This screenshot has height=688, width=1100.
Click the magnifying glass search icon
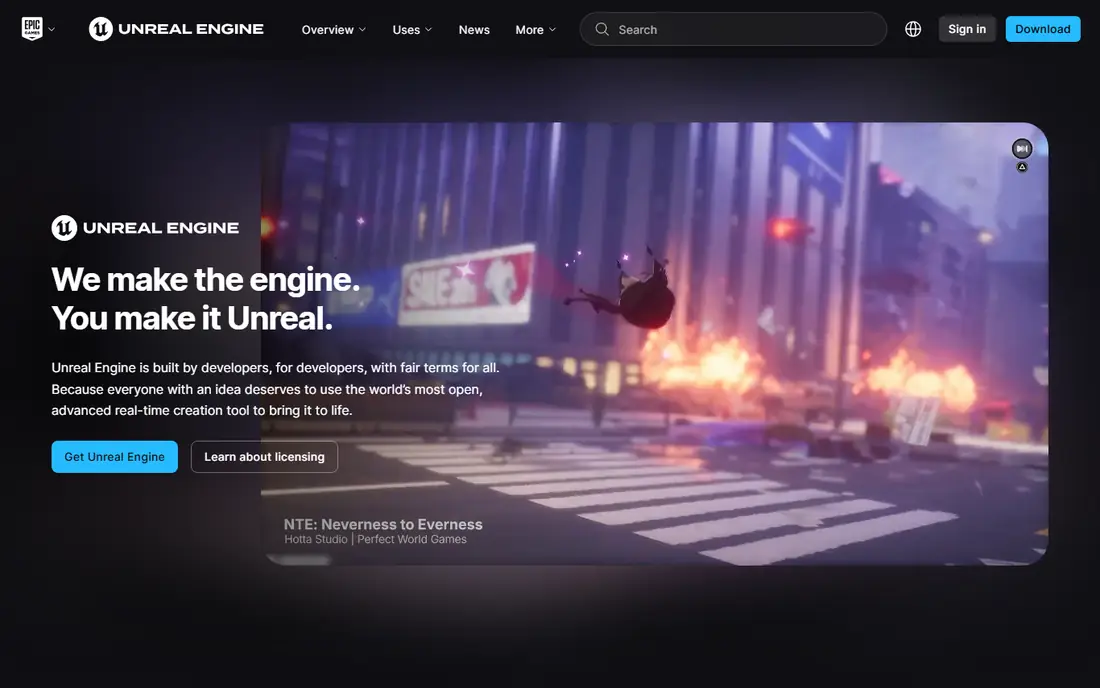tap(602, 29)
